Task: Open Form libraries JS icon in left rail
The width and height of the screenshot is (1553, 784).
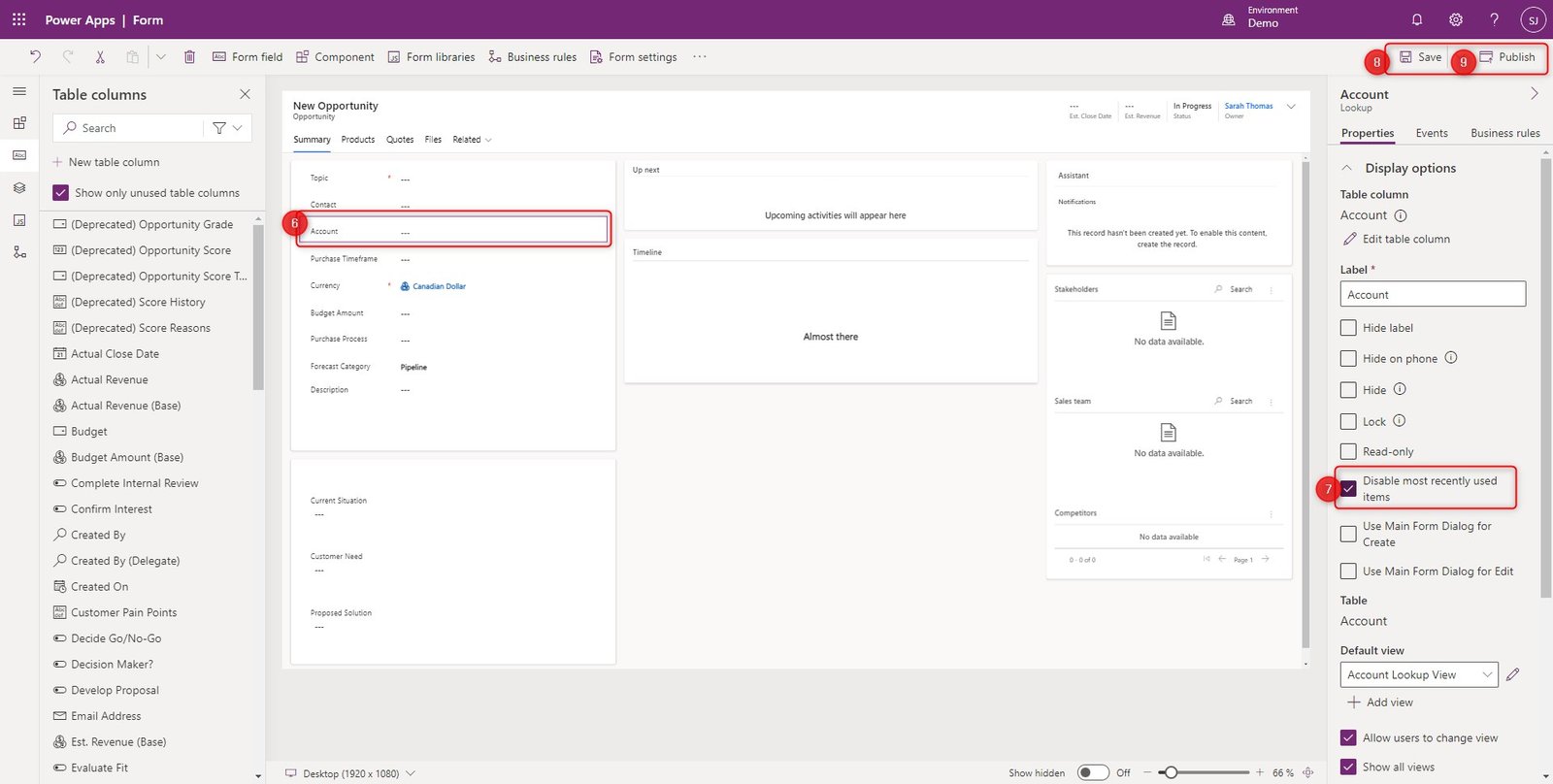Action: (x=19, y=220)
